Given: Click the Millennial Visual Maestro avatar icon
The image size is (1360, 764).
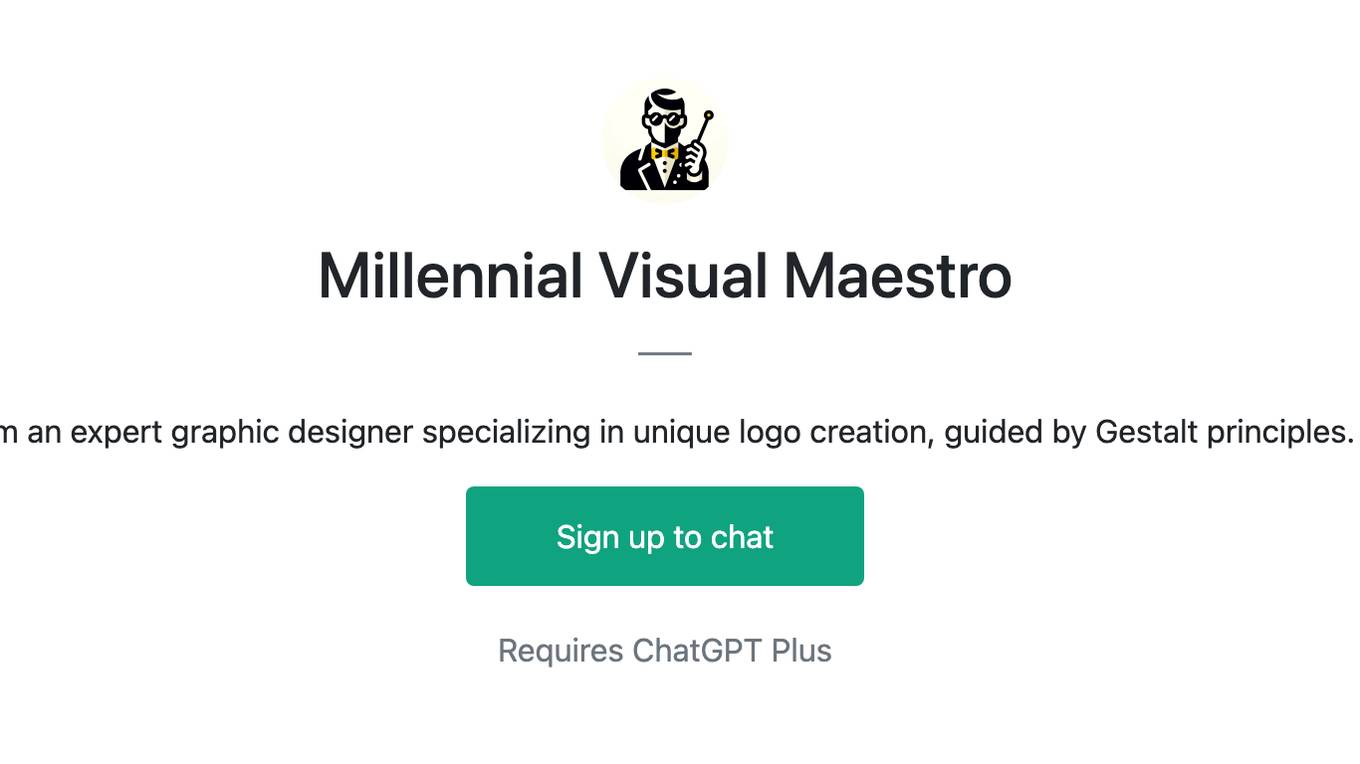Looking at the screenshot, I should click(665, 140).
